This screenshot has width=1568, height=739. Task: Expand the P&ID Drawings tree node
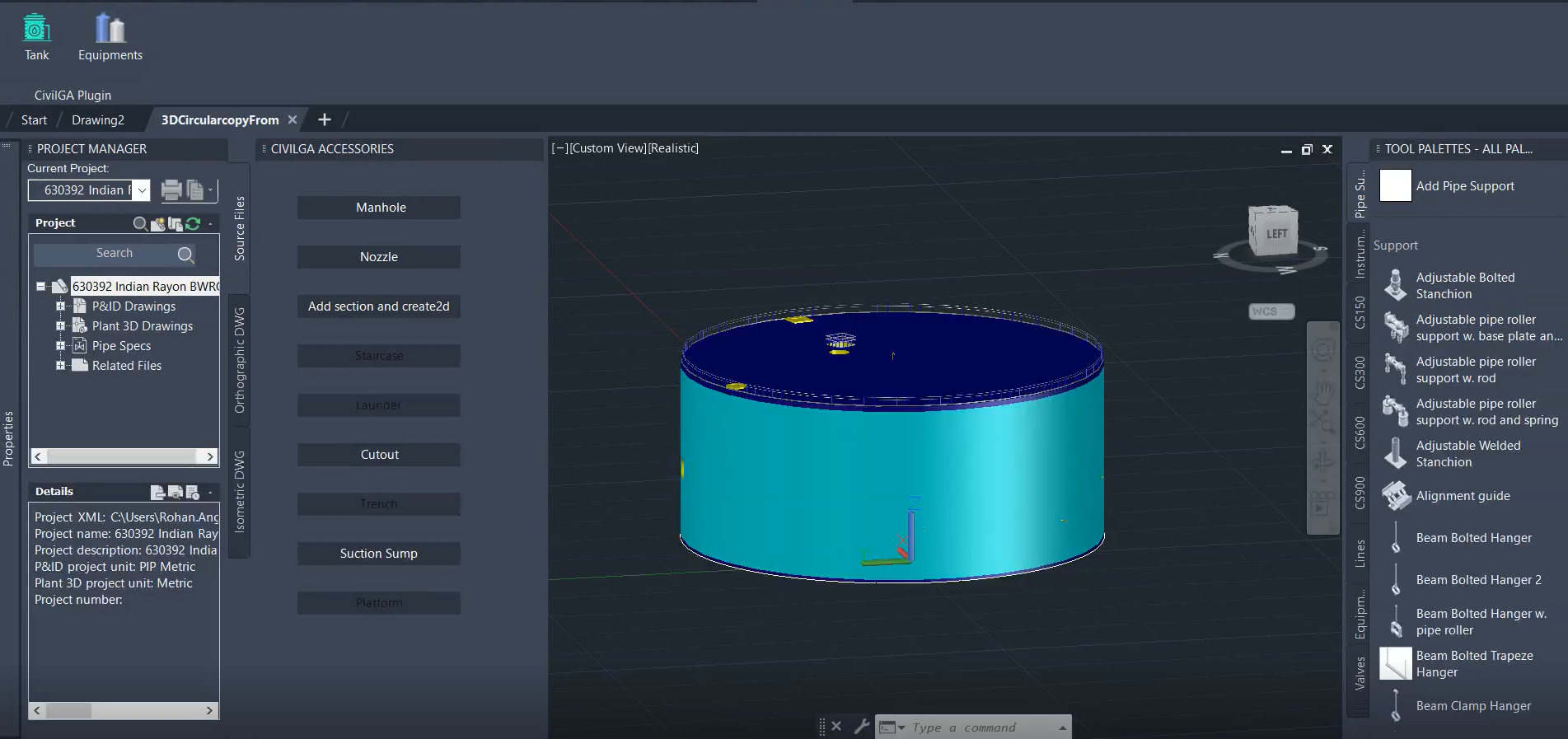(60, 306)
